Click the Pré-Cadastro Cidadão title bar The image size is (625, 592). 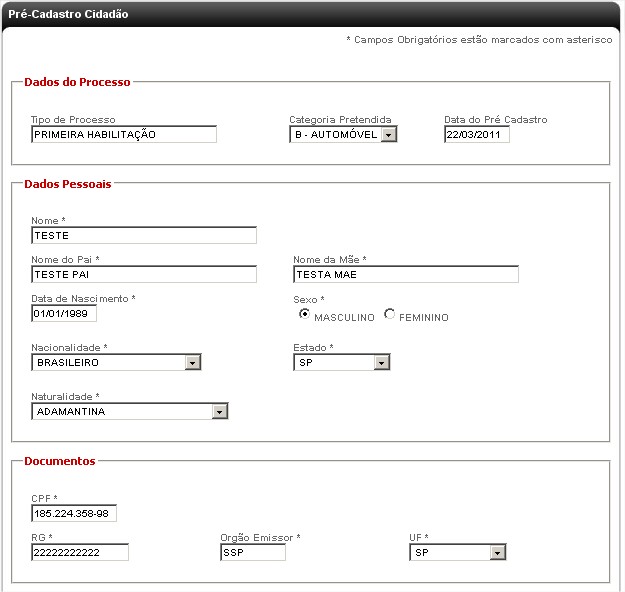coord(68,15)
